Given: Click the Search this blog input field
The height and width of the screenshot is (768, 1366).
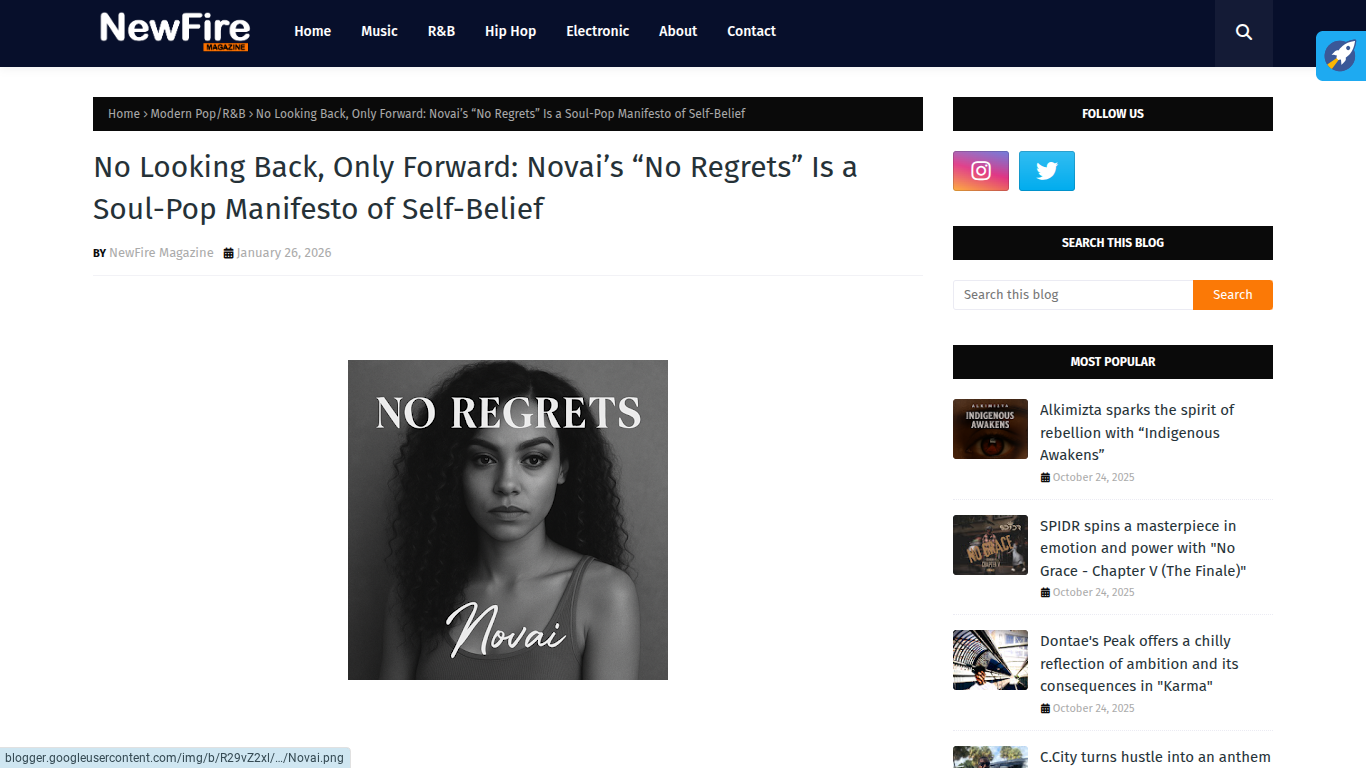Looking at the screenshot, I should 1073,295.
